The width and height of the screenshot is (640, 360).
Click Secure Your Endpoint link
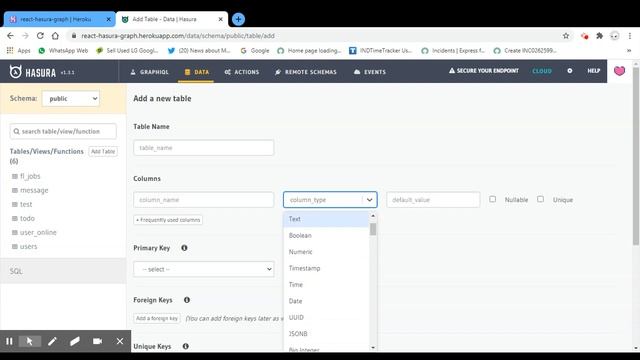[484, 71]
